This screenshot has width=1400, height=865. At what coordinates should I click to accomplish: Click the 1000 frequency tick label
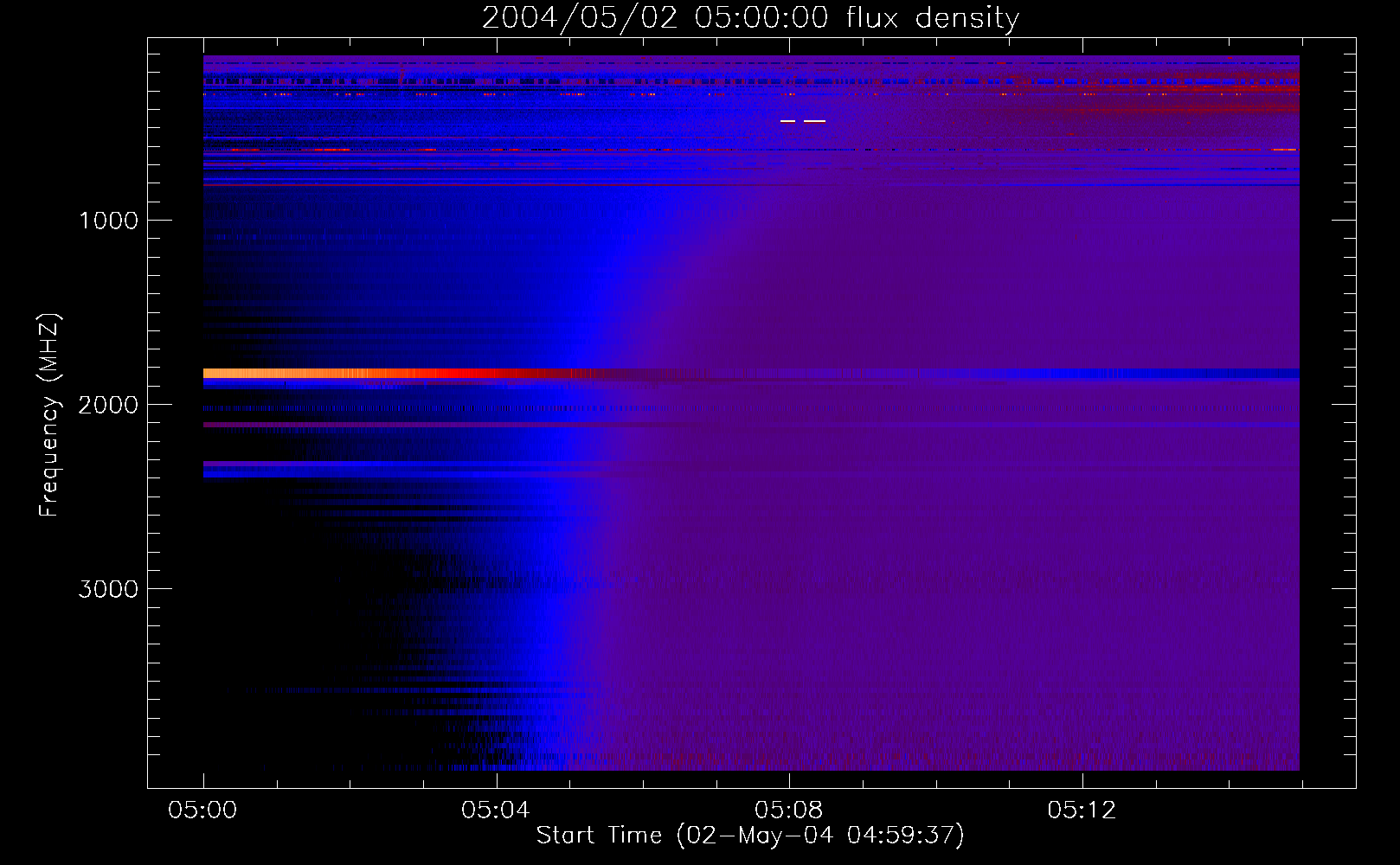[108, 221]
